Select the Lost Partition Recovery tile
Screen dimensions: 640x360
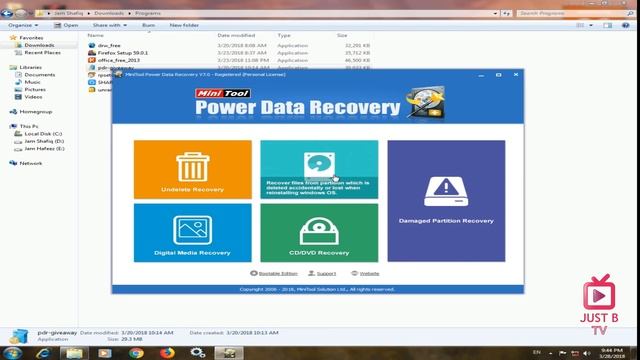point(319,169)
